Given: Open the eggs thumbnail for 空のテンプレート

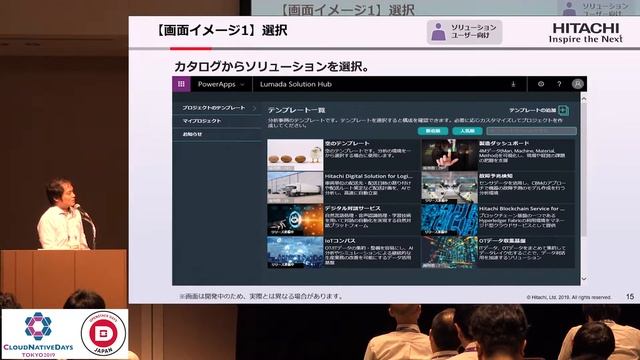Looking at the screenshot, I should point(295,155).
